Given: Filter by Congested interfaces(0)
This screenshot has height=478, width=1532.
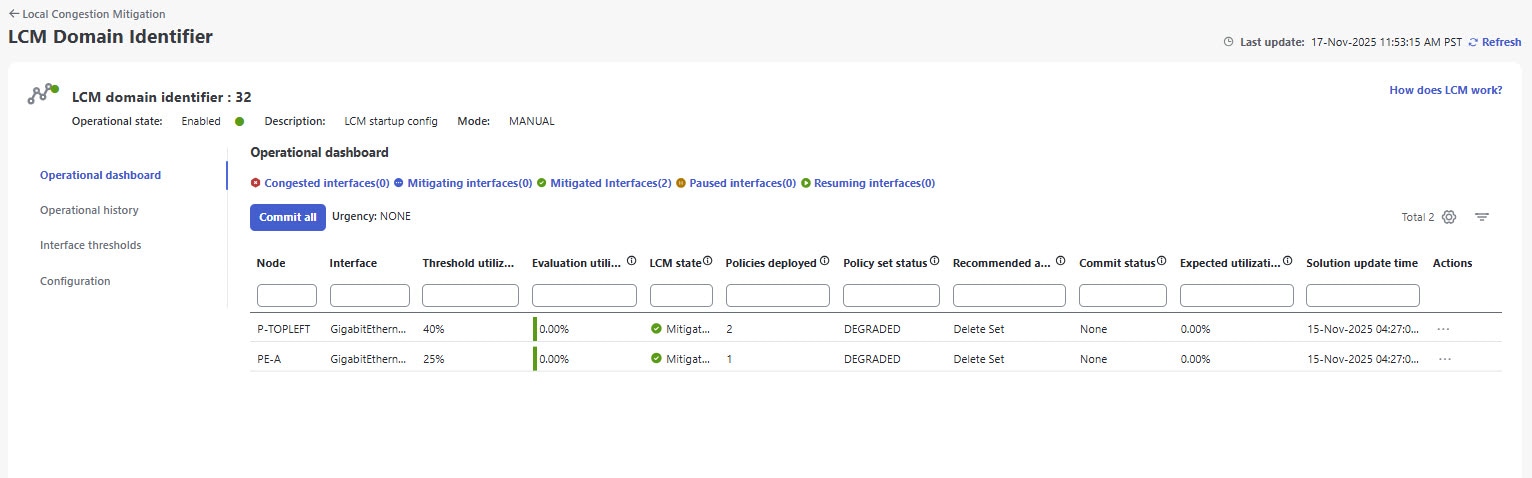Looking at the screenshot, I should (x=320, y=183).
